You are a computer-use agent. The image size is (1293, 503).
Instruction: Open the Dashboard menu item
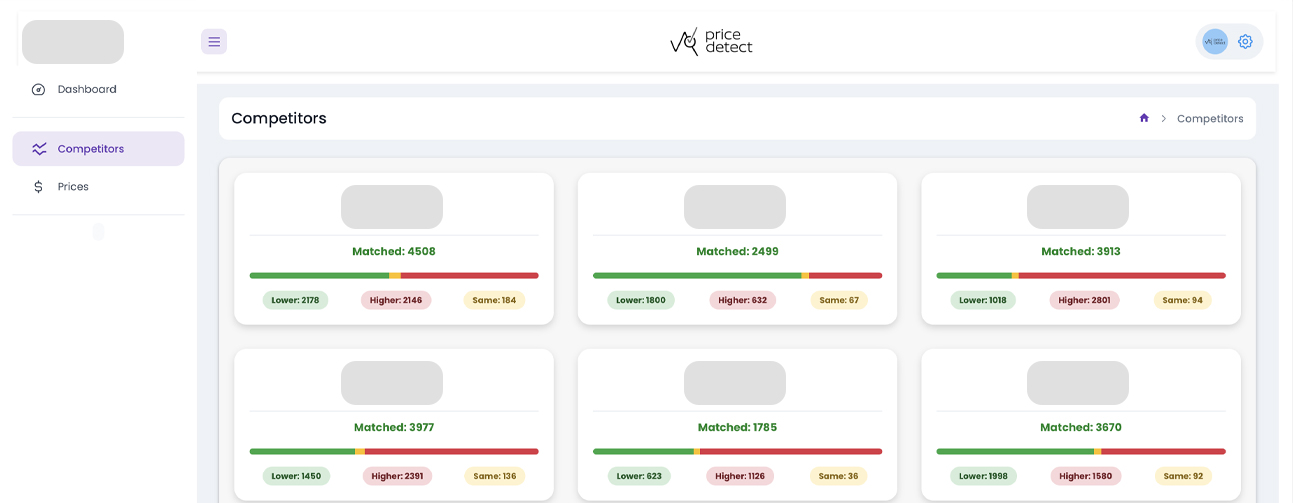click(87, 90)
